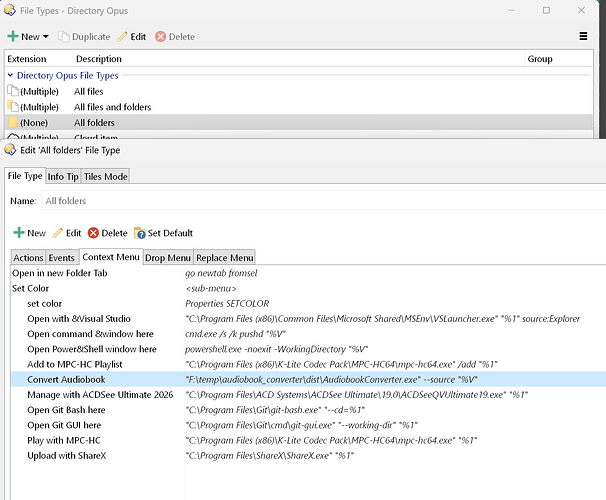
Task: Switch to the File Type tab
Action: [25, 176]
